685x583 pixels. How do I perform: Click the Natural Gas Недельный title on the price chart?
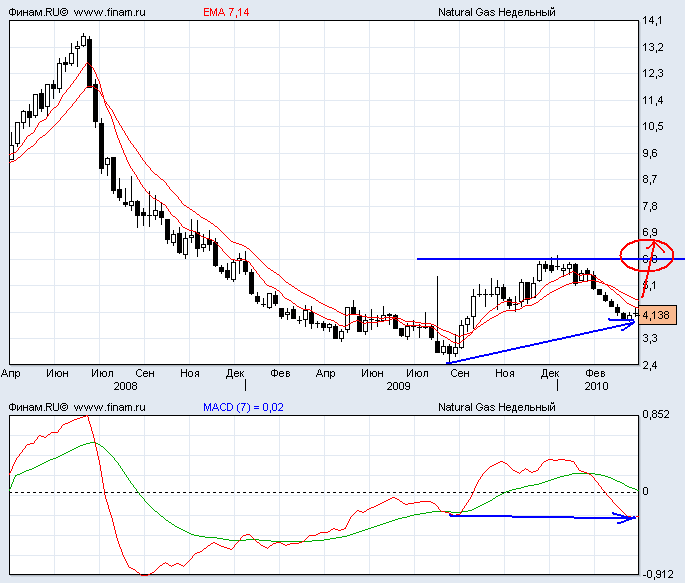coord(497,12)
